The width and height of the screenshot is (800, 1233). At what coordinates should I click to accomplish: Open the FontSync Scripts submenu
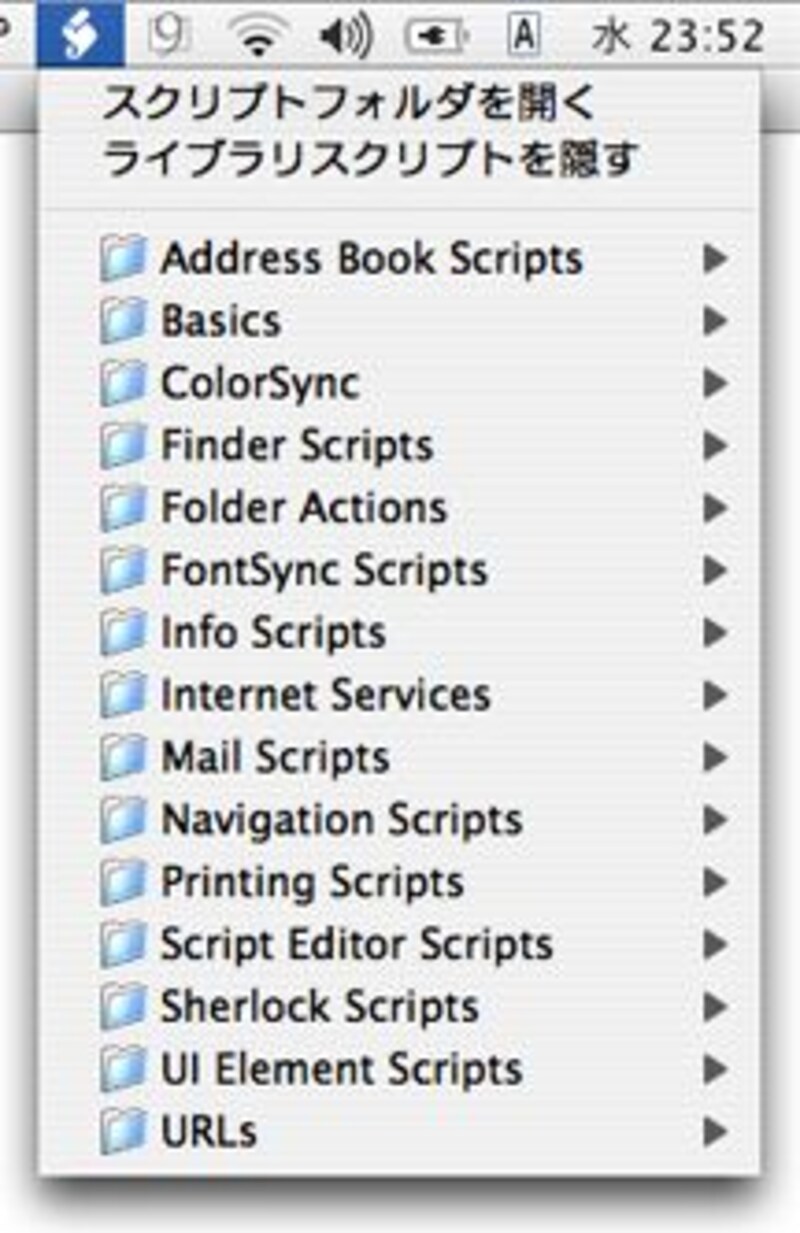[399, 570]
